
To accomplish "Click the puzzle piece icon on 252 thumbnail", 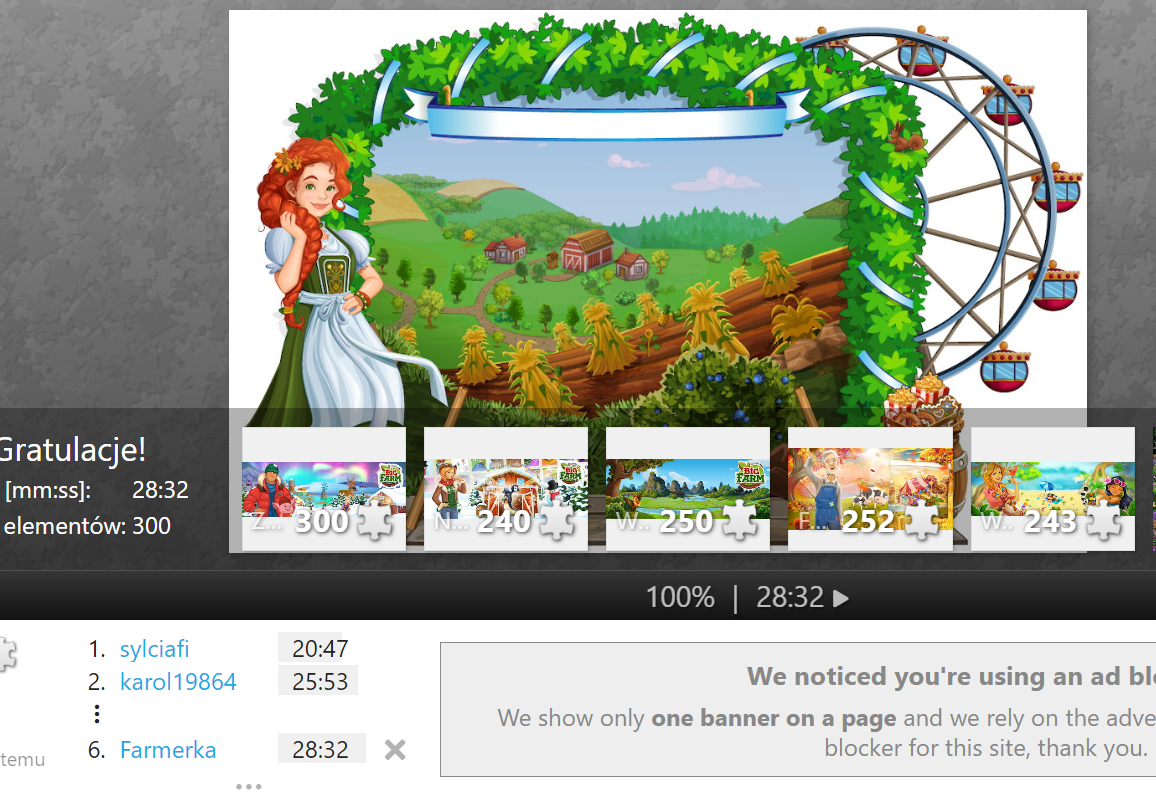I will tap(922, 522).
